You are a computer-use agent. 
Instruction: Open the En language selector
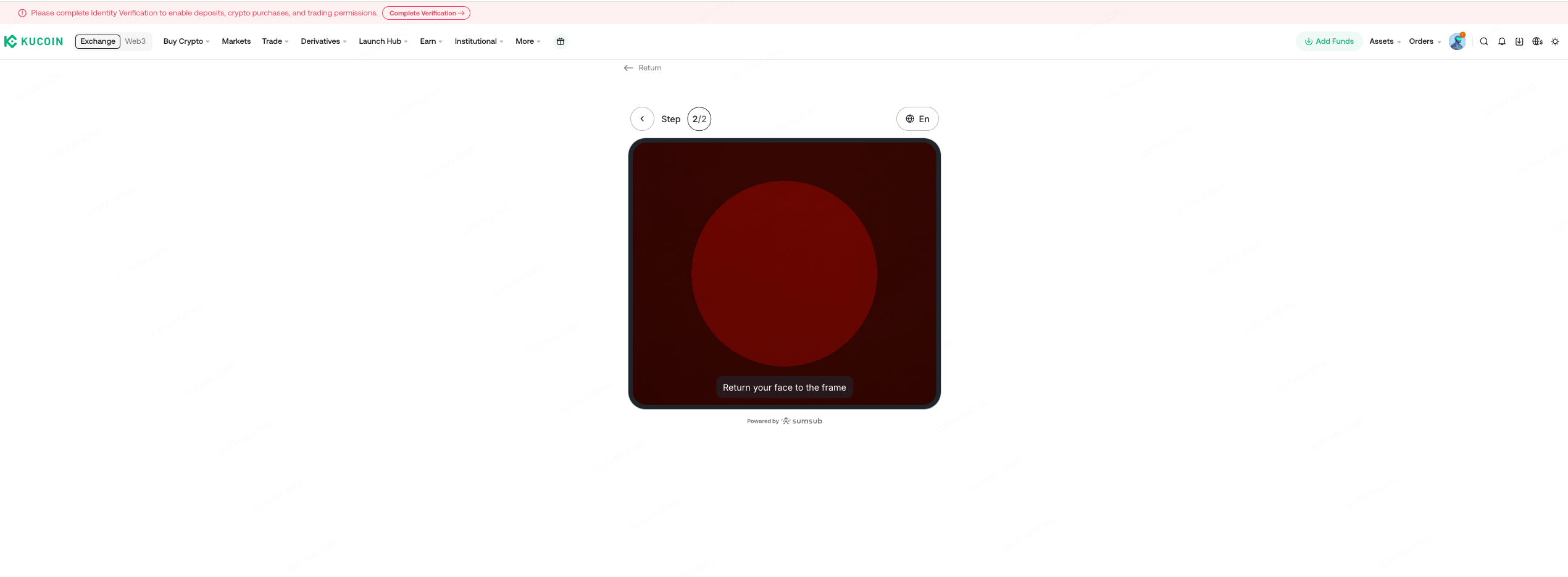[917, 119]
